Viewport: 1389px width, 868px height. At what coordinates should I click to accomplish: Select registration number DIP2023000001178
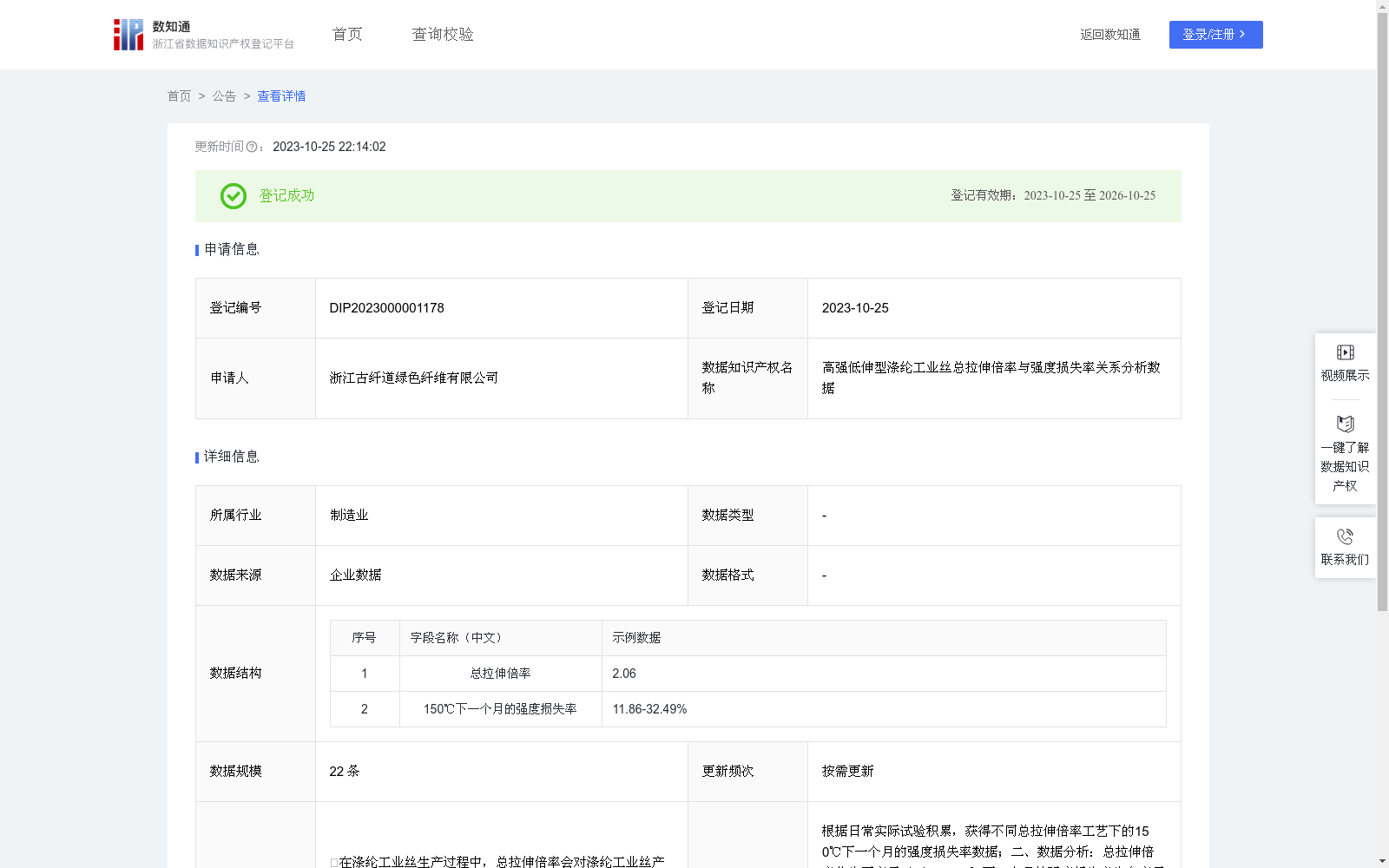386,308
